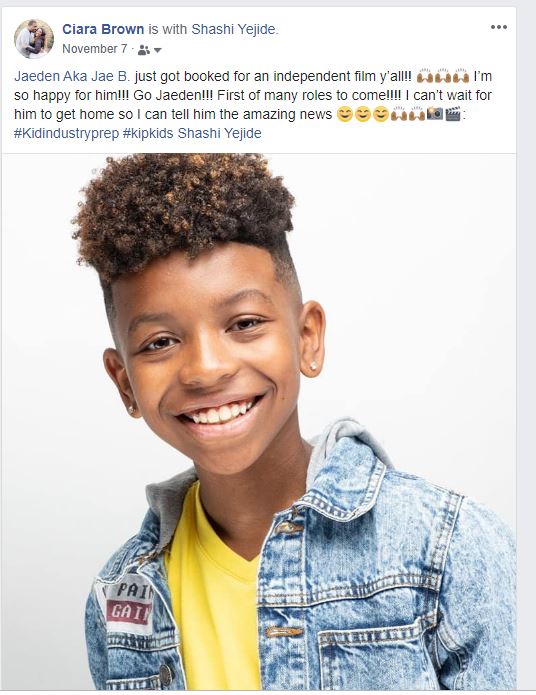
Task: Follow the #Kidindustryprep hashtag
Action: (x=67, y=133)
